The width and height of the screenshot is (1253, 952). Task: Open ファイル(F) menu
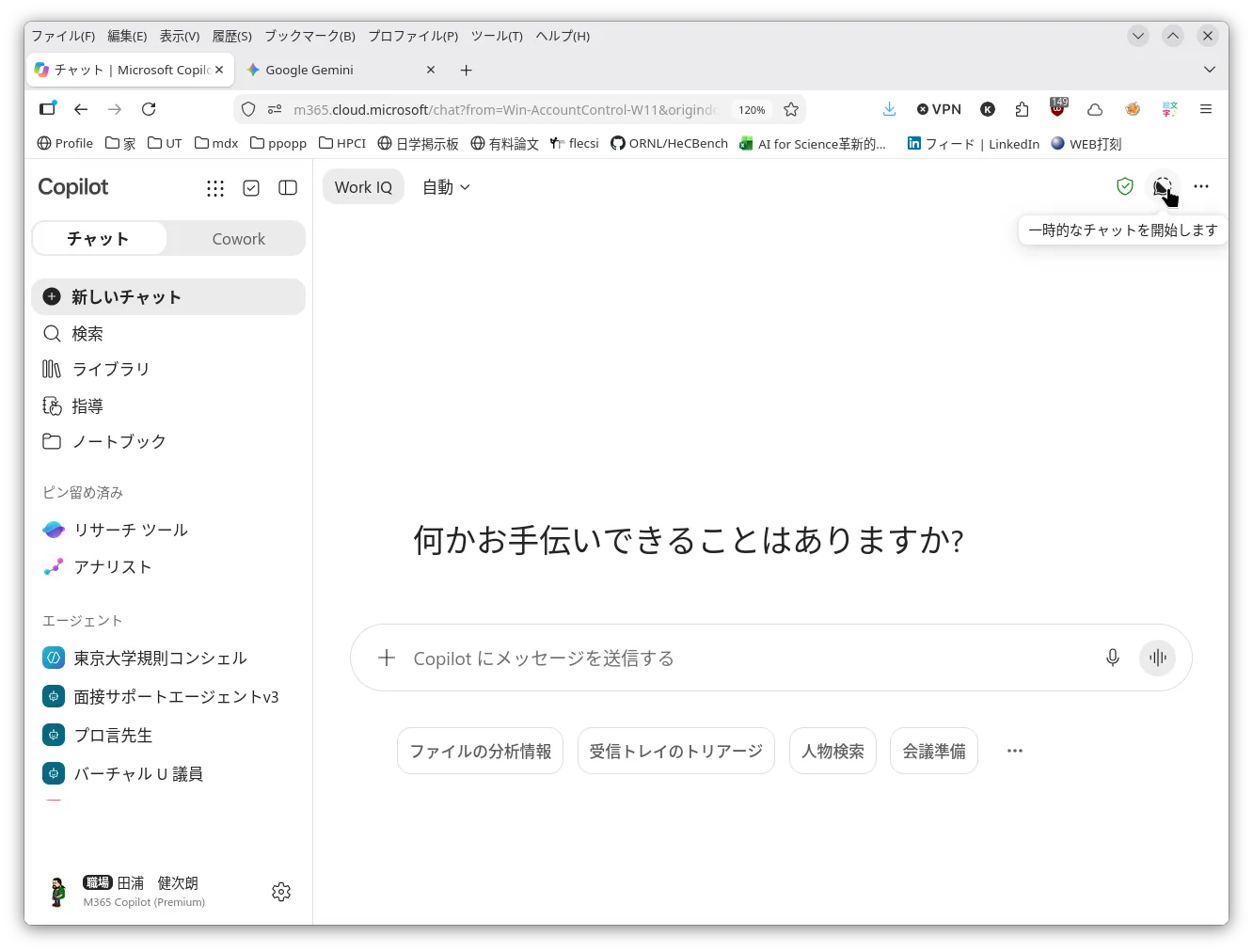[x=63, y=36]
